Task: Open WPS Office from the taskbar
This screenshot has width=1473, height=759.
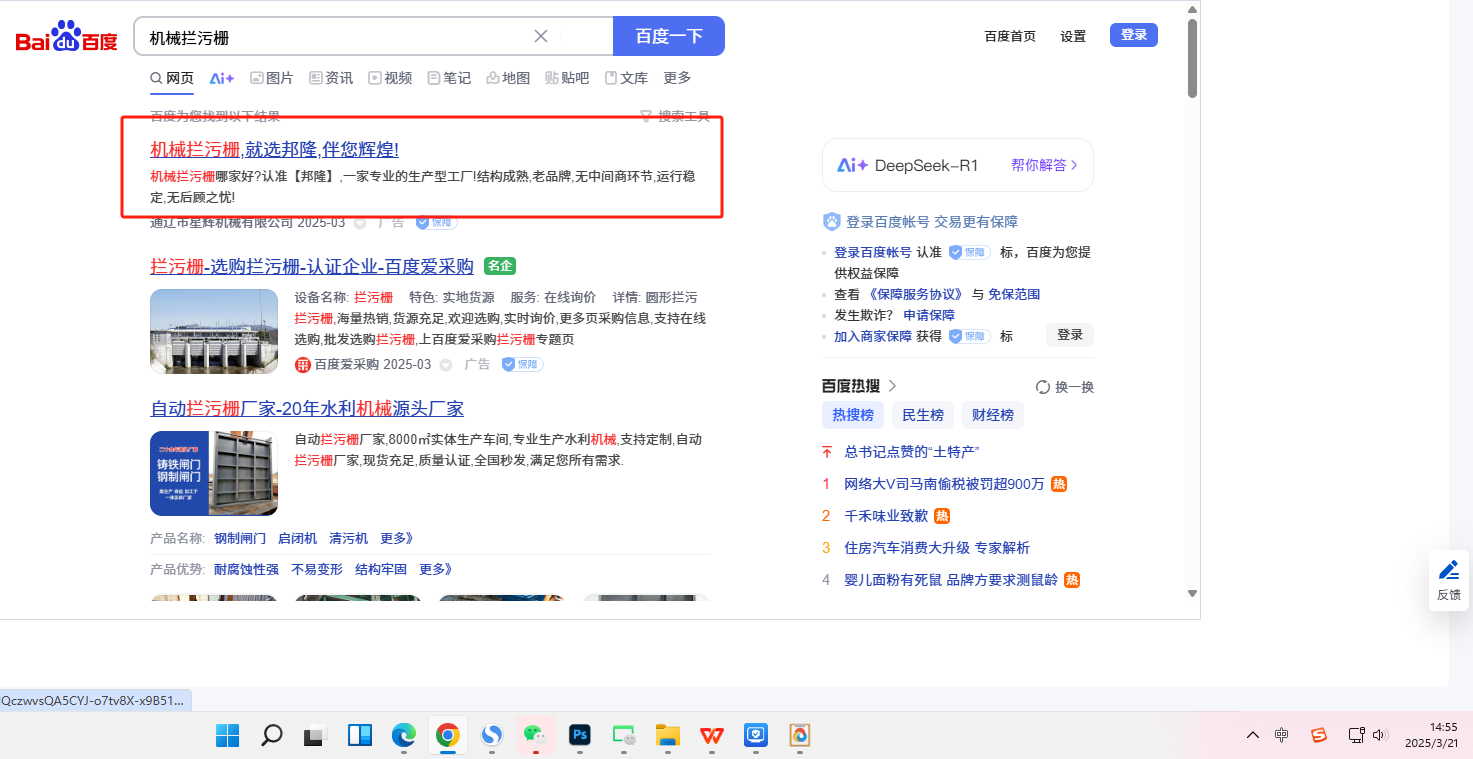Action: pyautogui.click(x=712, y=735)
